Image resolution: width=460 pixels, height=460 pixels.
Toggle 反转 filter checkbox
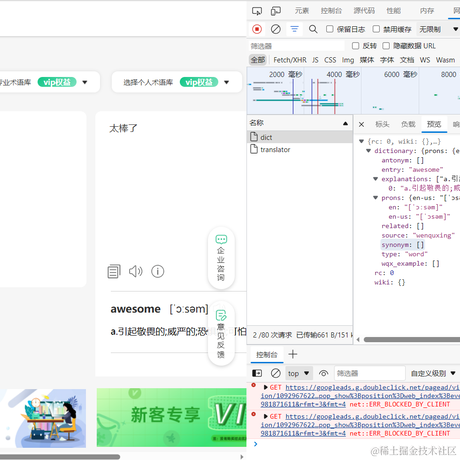point(356,45)
